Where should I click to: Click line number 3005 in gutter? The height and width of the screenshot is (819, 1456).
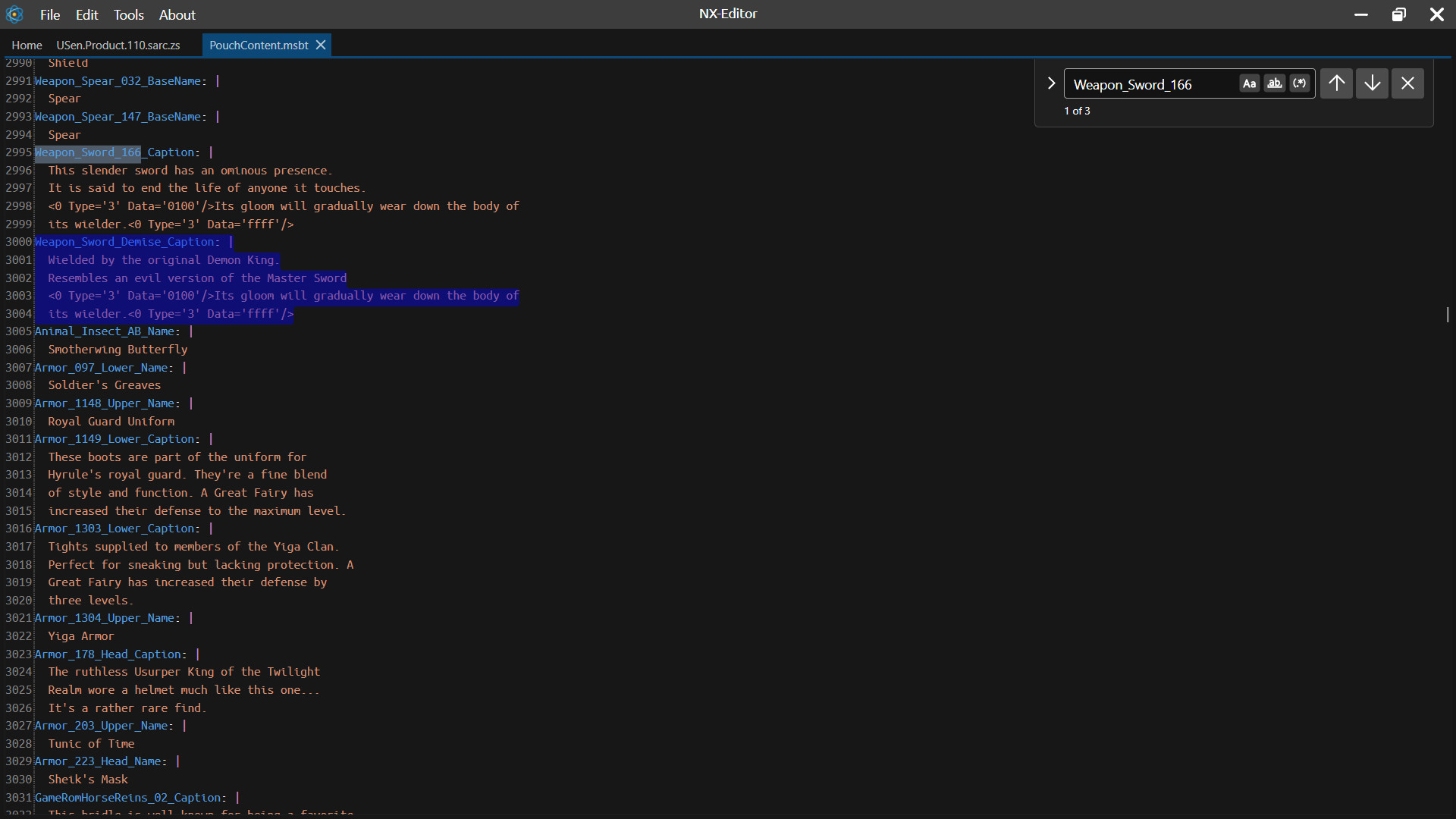coord(18,331)
